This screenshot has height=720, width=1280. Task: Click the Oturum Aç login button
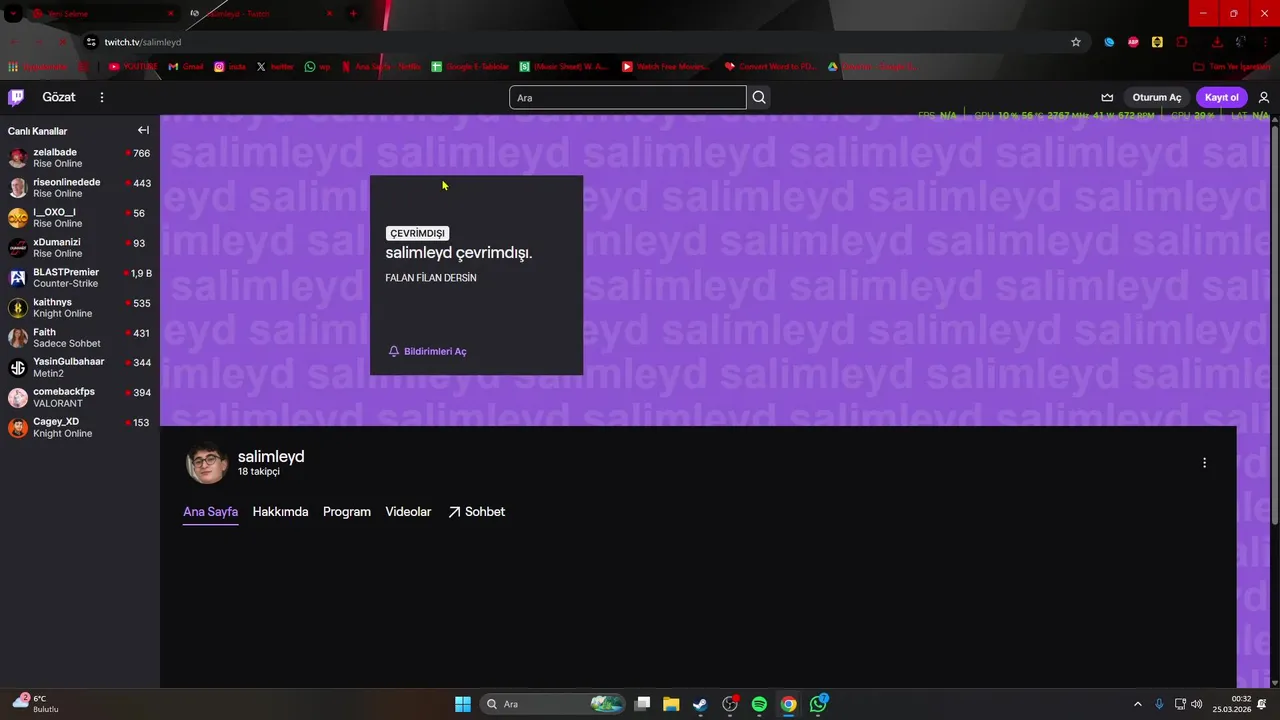(x=1156, y=97)
